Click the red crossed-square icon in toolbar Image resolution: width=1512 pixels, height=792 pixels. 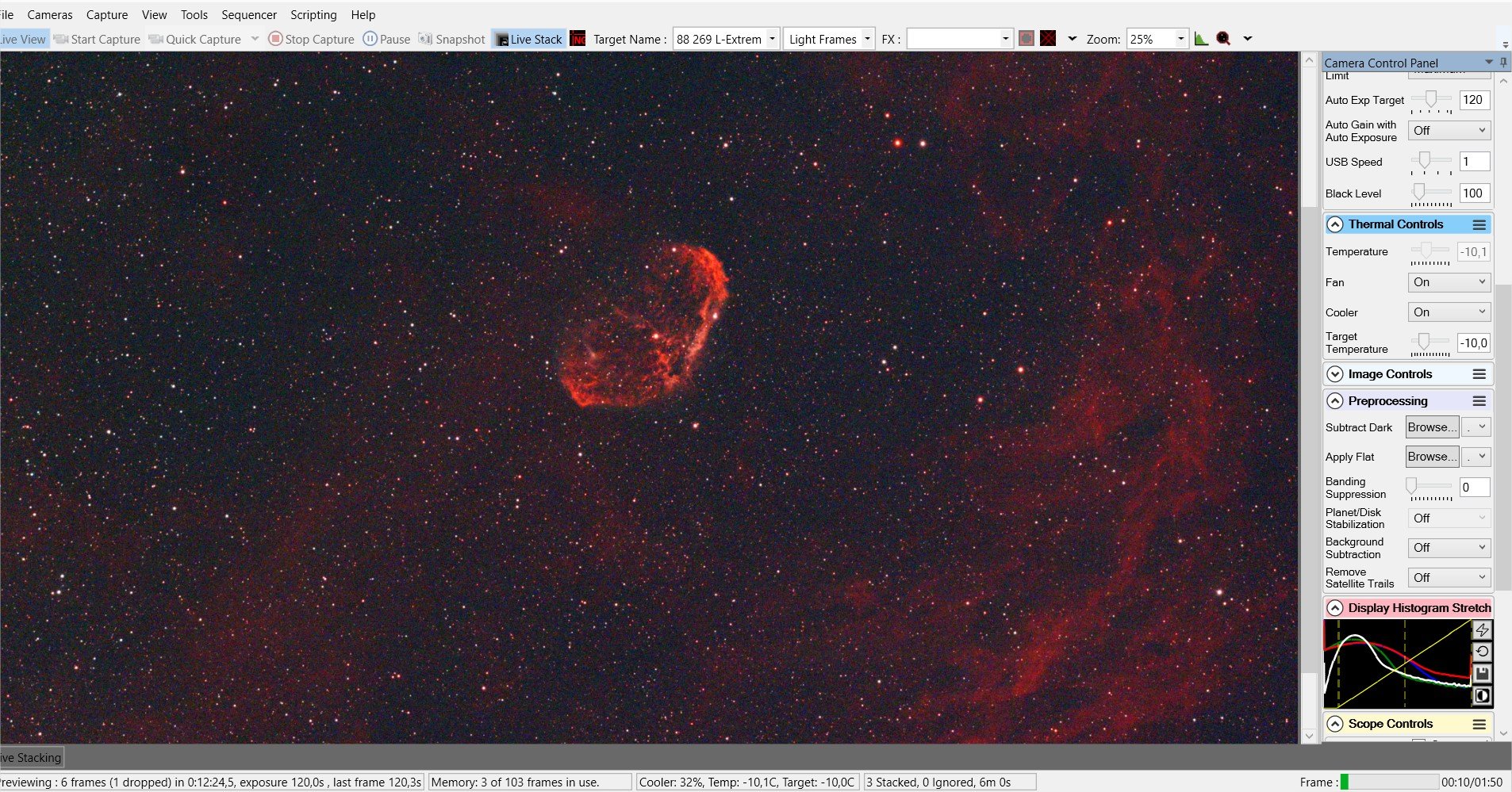point(1048,39)
